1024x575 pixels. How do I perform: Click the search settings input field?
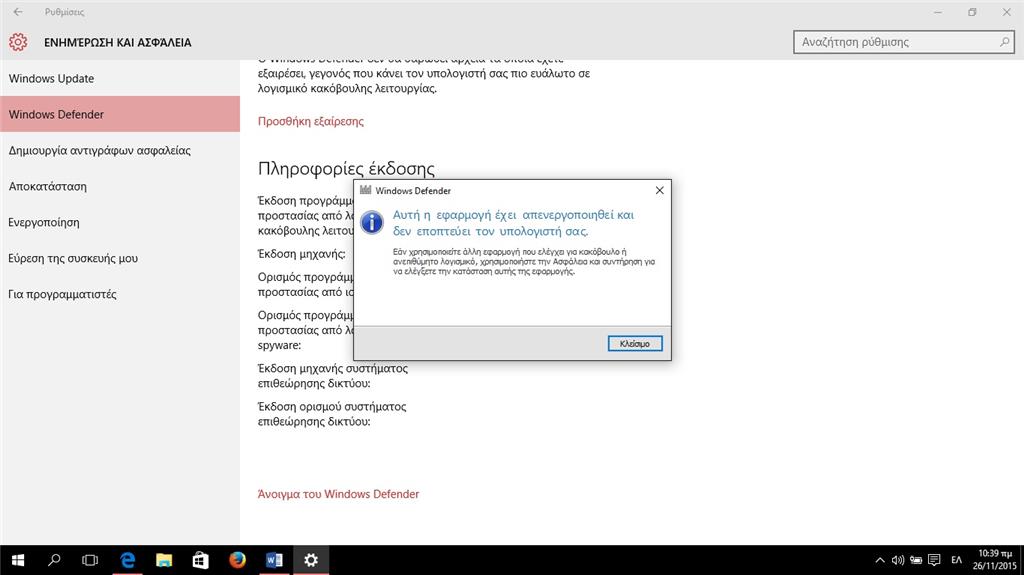coord(904,42)
